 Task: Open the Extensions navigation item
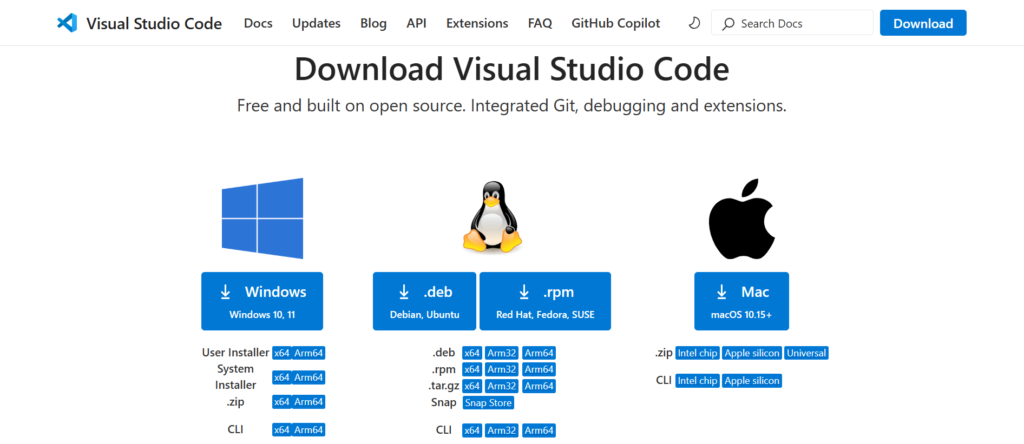pos(477,24)
